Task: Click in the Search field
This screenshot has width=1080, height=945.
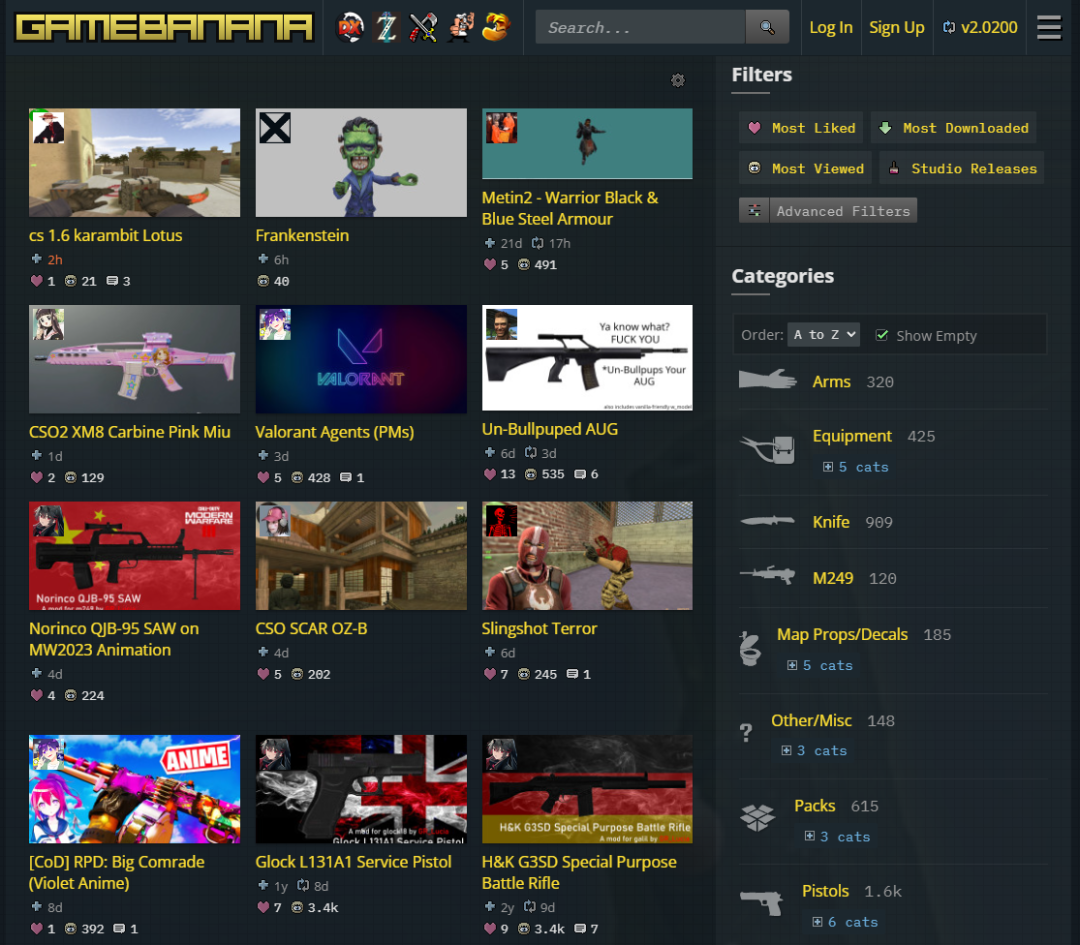Action: point(640,28)
